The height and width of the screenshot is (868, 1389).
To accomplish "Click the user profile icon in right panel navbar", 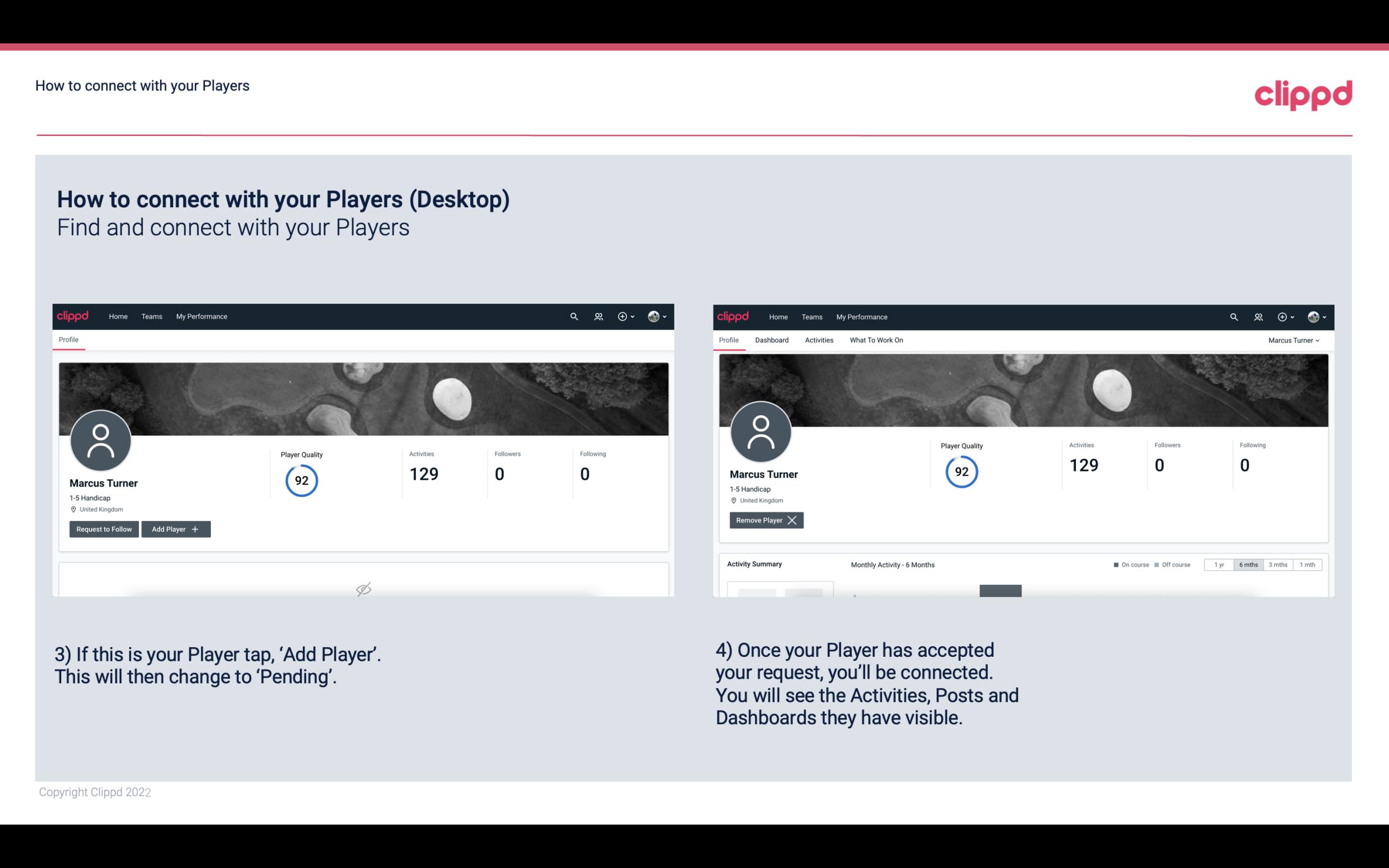I will pyautogui.click(x=1311, y=317).
